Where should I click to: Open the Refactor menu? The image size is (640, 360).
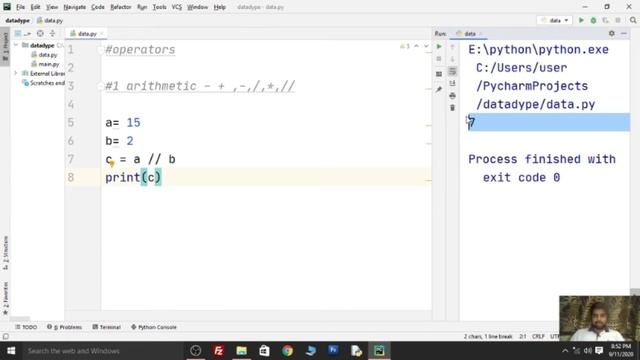(x=120, y=7)
